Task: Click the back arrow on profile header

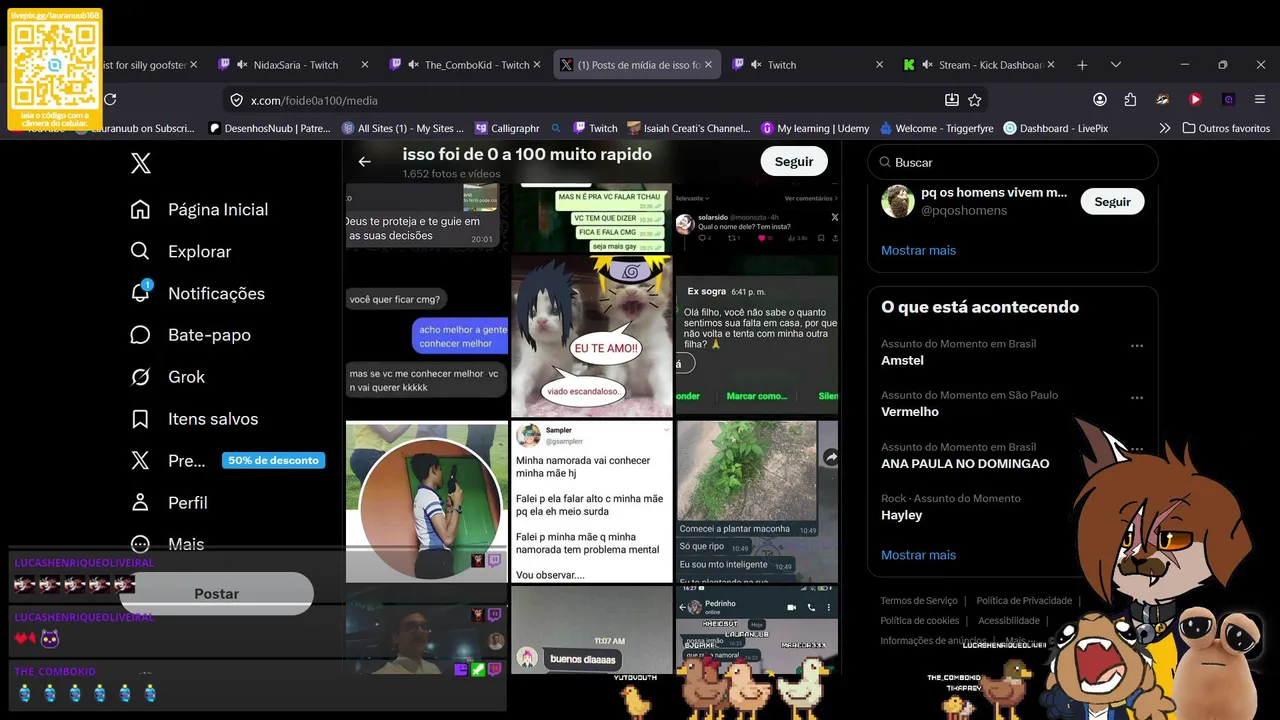Action: click(365, 161)
